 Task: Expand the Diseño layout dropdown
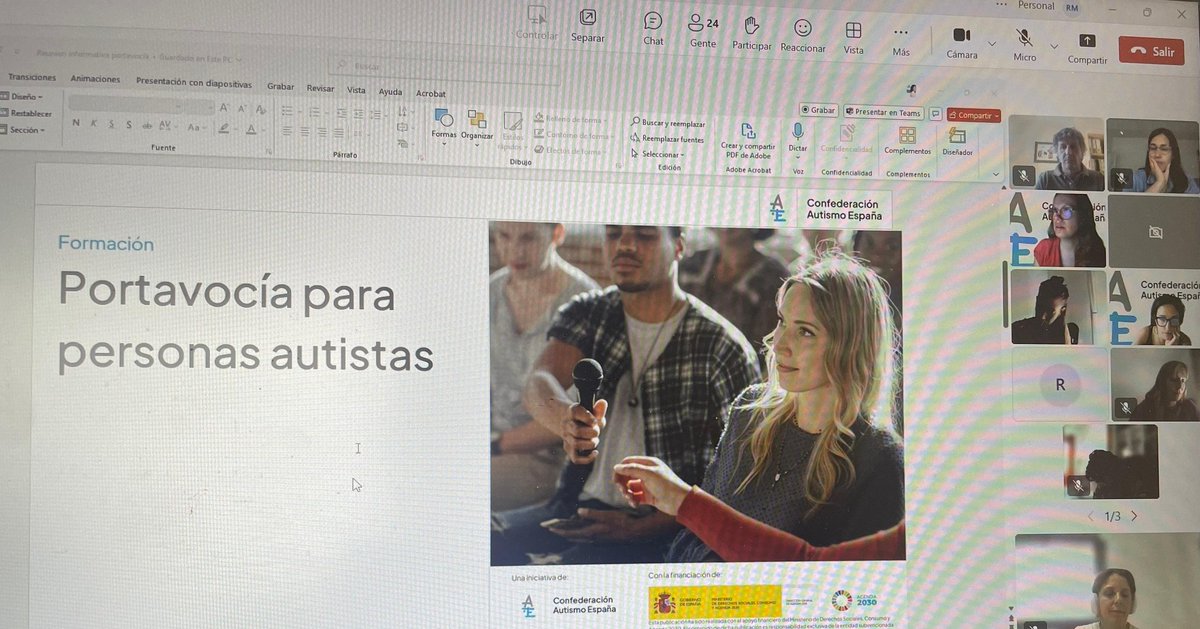point(24,97)
